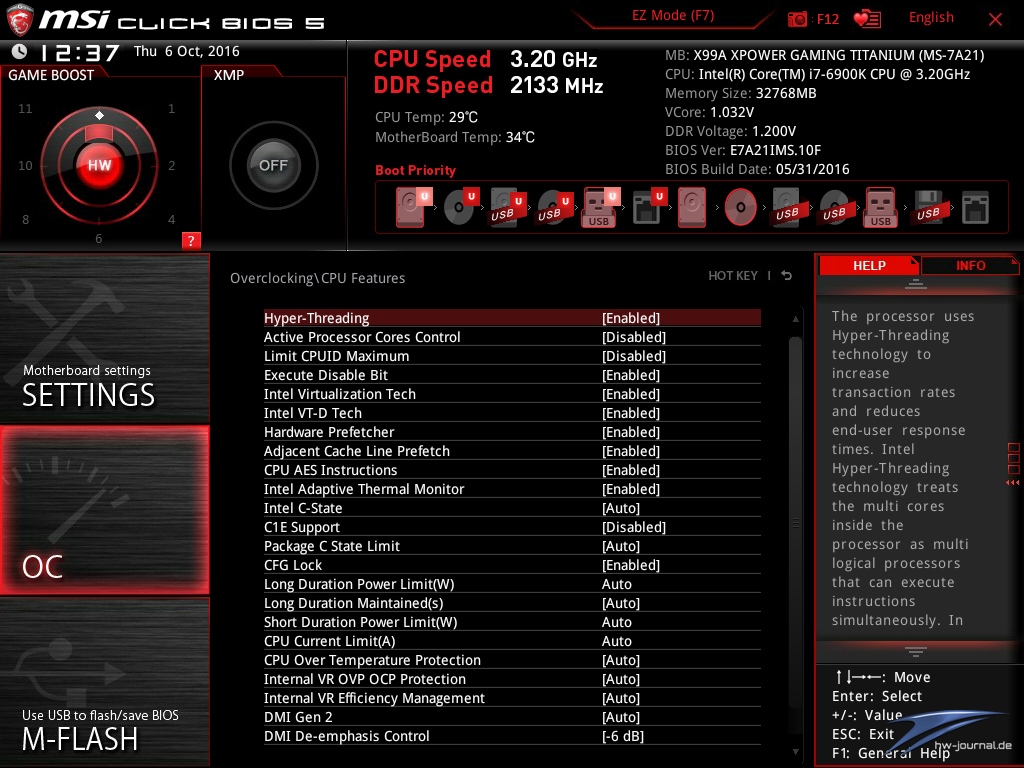
Task: Select the CFG Lock row
Action: click(x=512, y=565)
